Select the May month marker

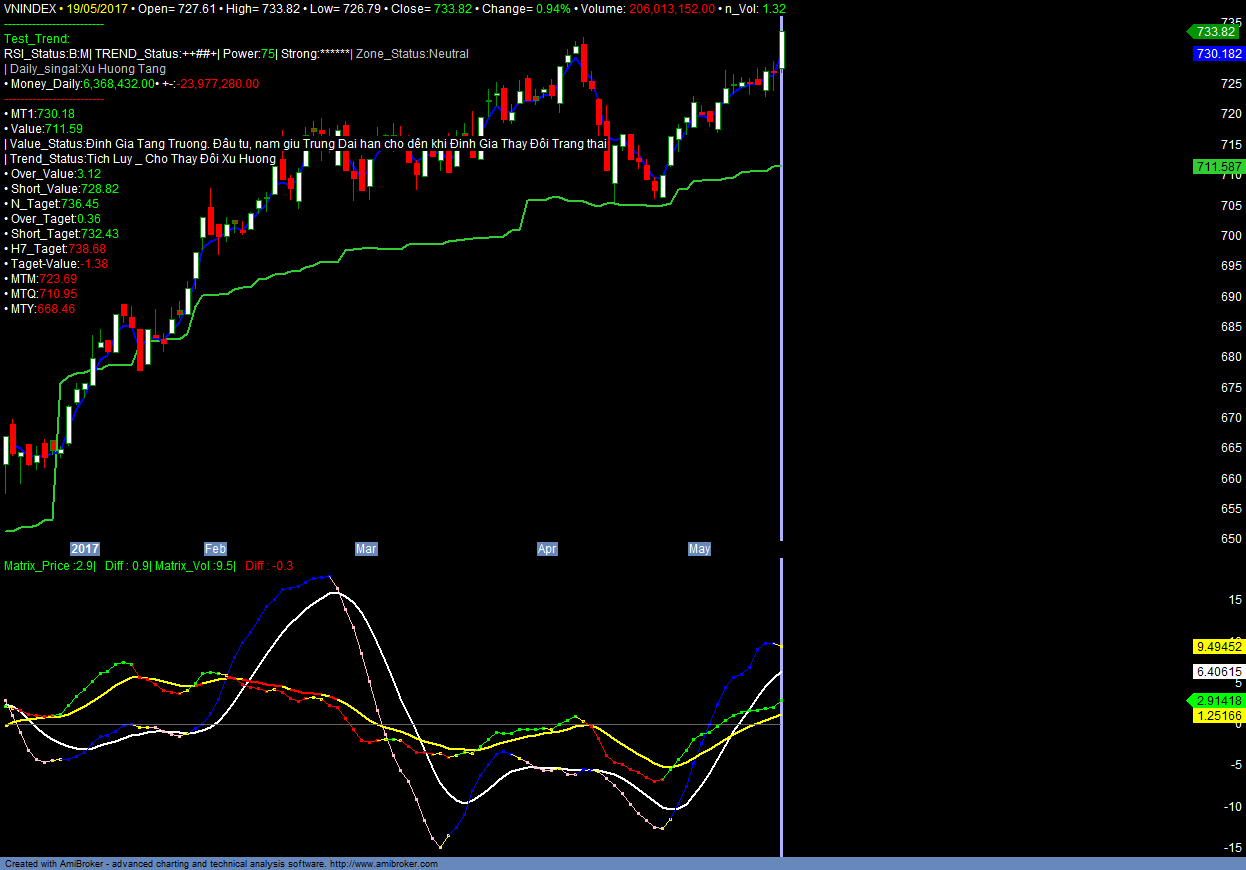tap(699, 549)
